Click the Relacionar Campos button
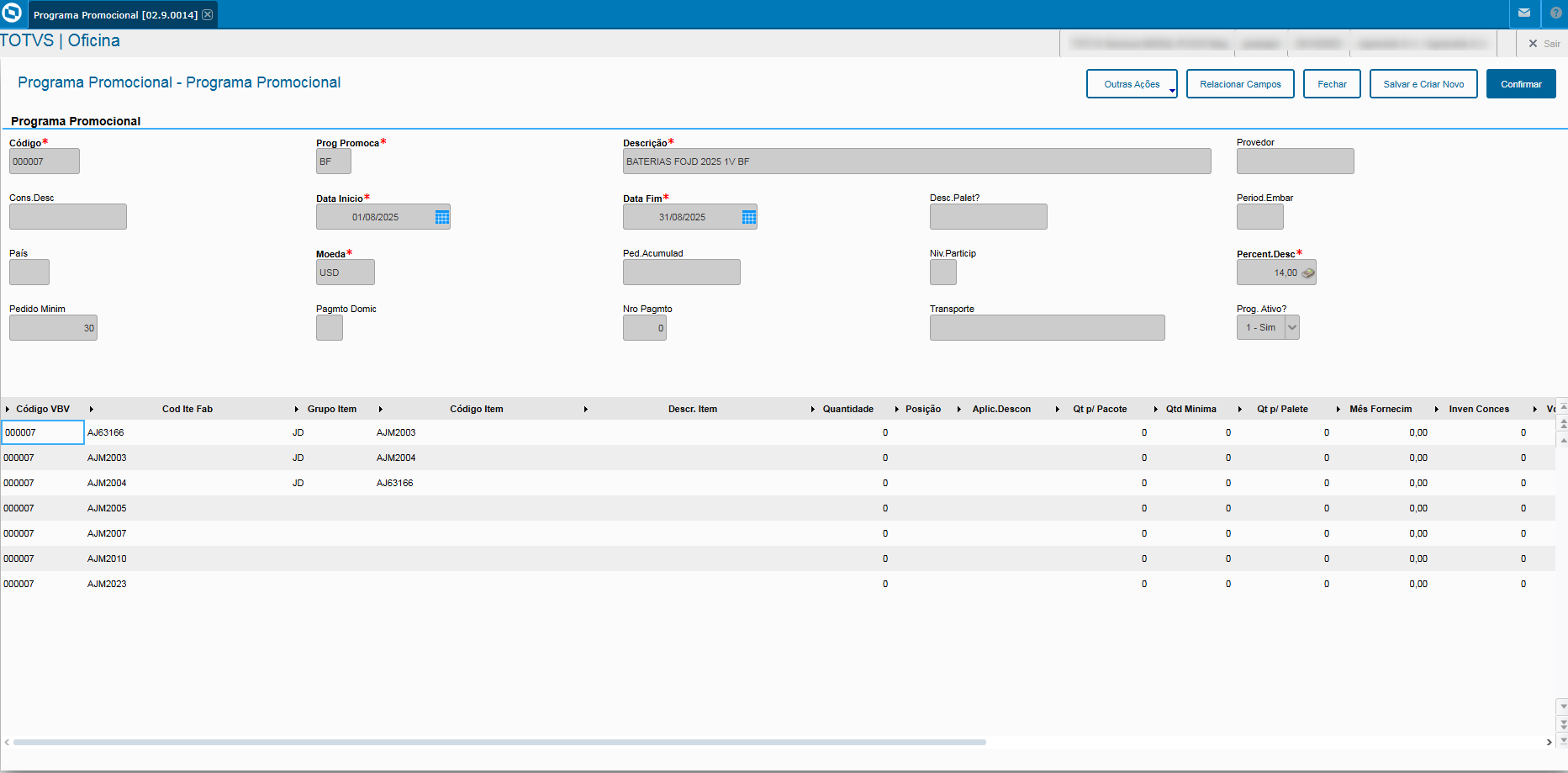Image resolution: width=1568 pixels, height=773 pixels. tap(1240, 84)
